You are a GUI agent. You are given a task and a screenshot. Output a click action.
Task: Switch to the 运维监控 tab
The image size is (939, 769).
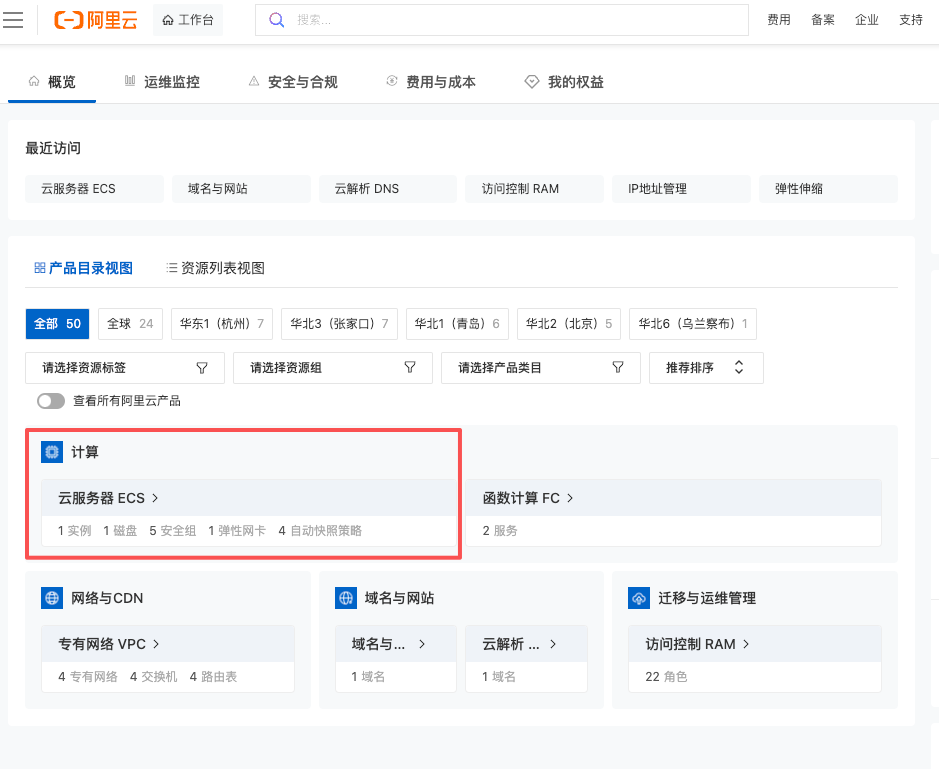click(161, 82)
